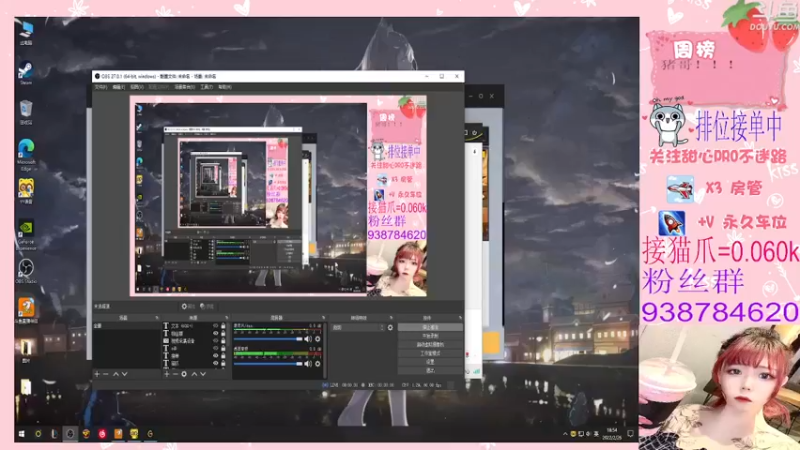Open the Recycle Bin desktop icon

26,112
